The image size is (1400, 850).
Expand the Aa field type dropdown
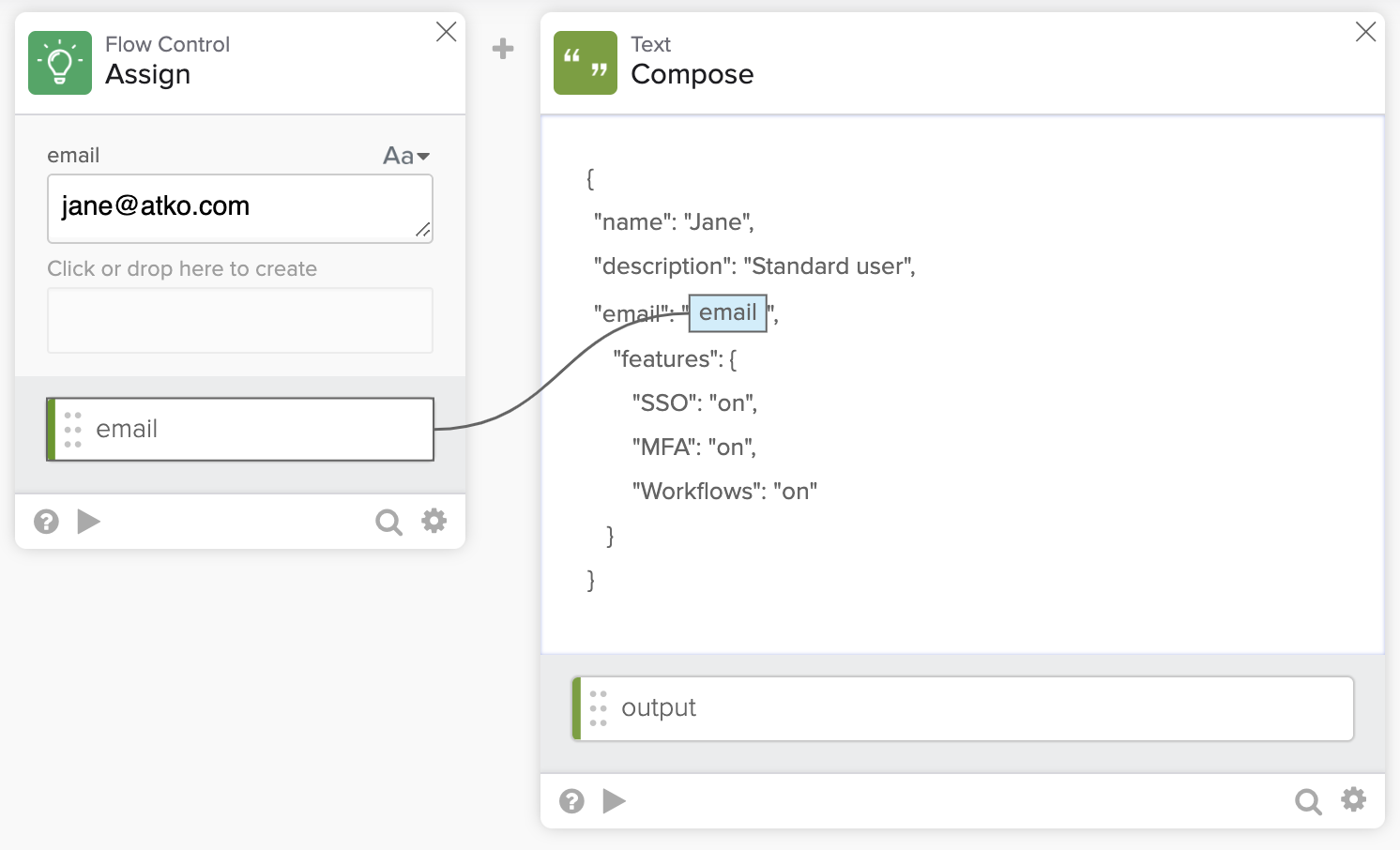[x=406, y=156]
